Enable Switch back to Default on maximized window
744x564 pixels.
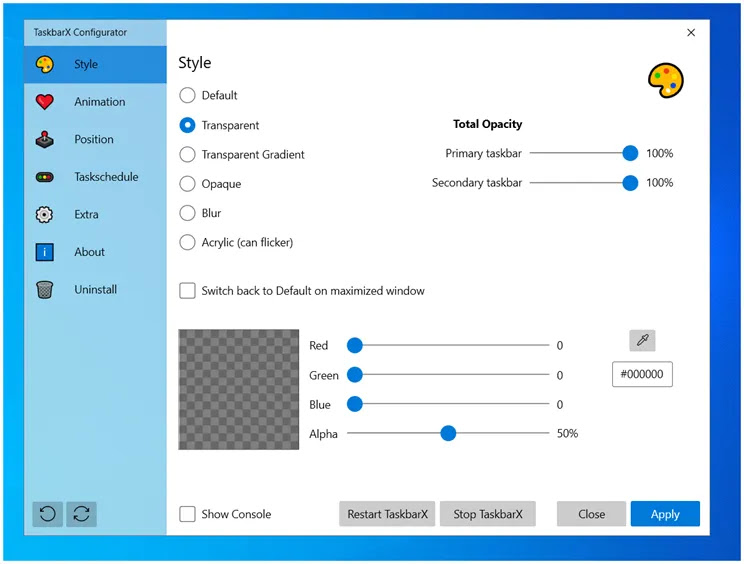[187, 291]
